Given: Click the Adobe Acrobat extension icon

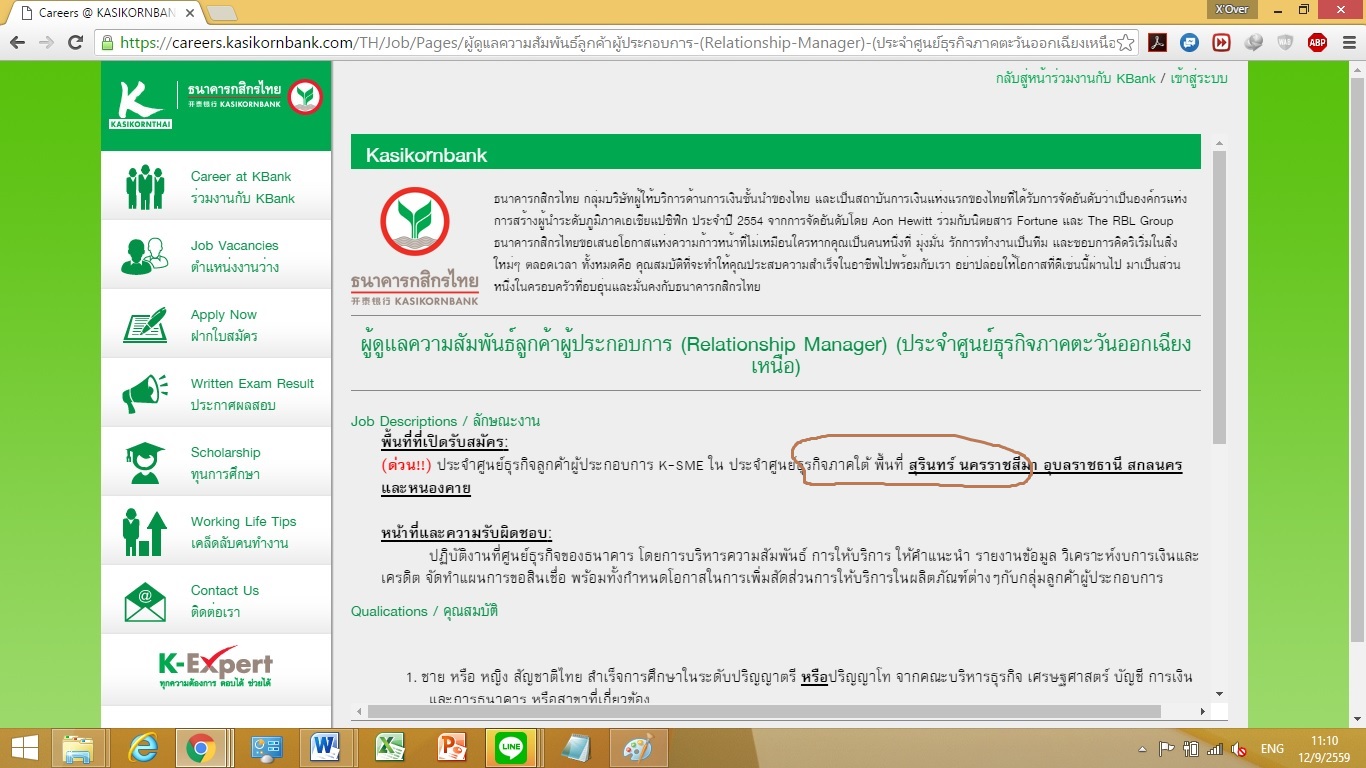Looking at the screenshot, I should (1157, 42).
